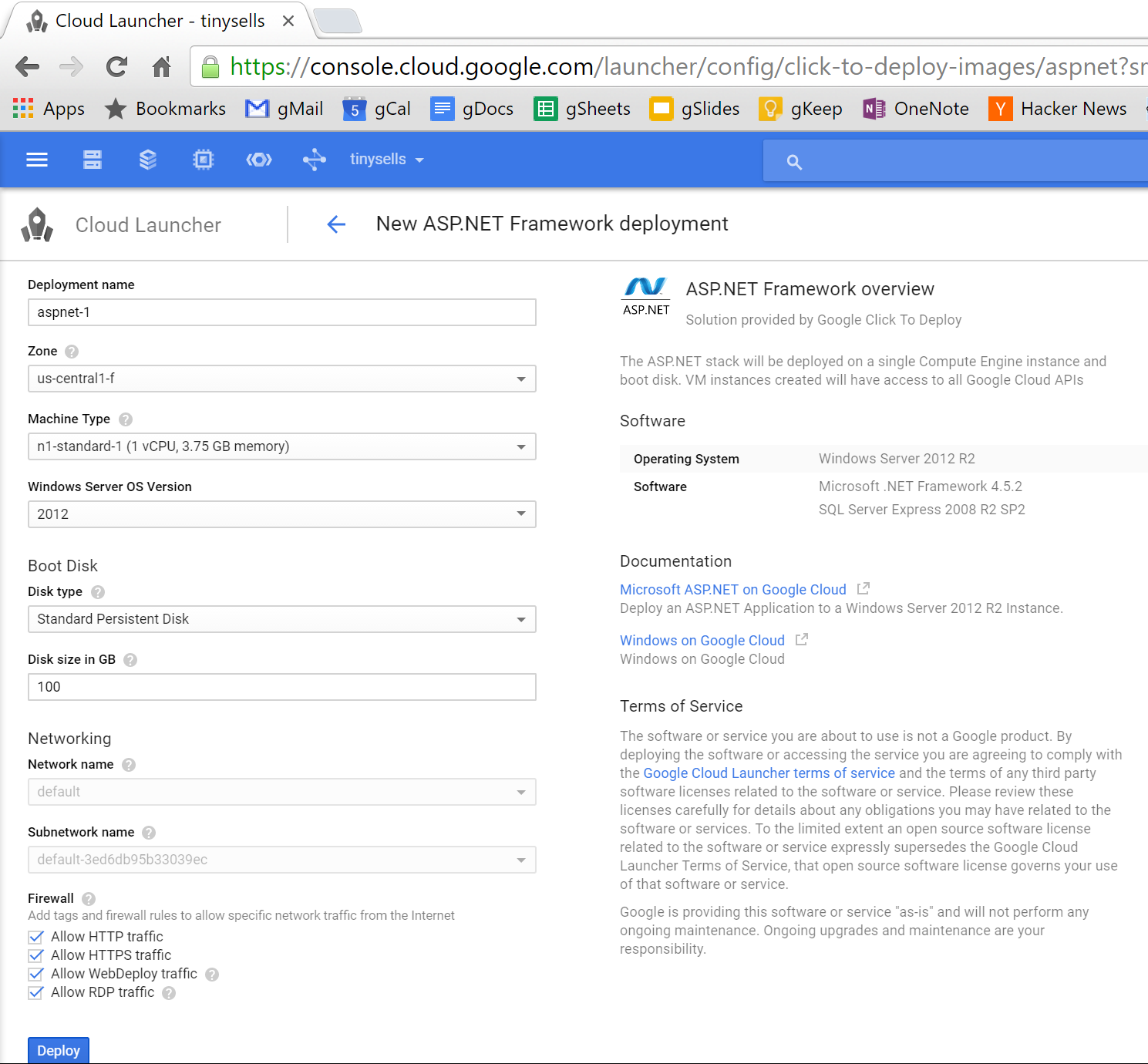Click the Disk size in GB field
The height and width of the screenshot is (1064, 1148).
point(282,687)
